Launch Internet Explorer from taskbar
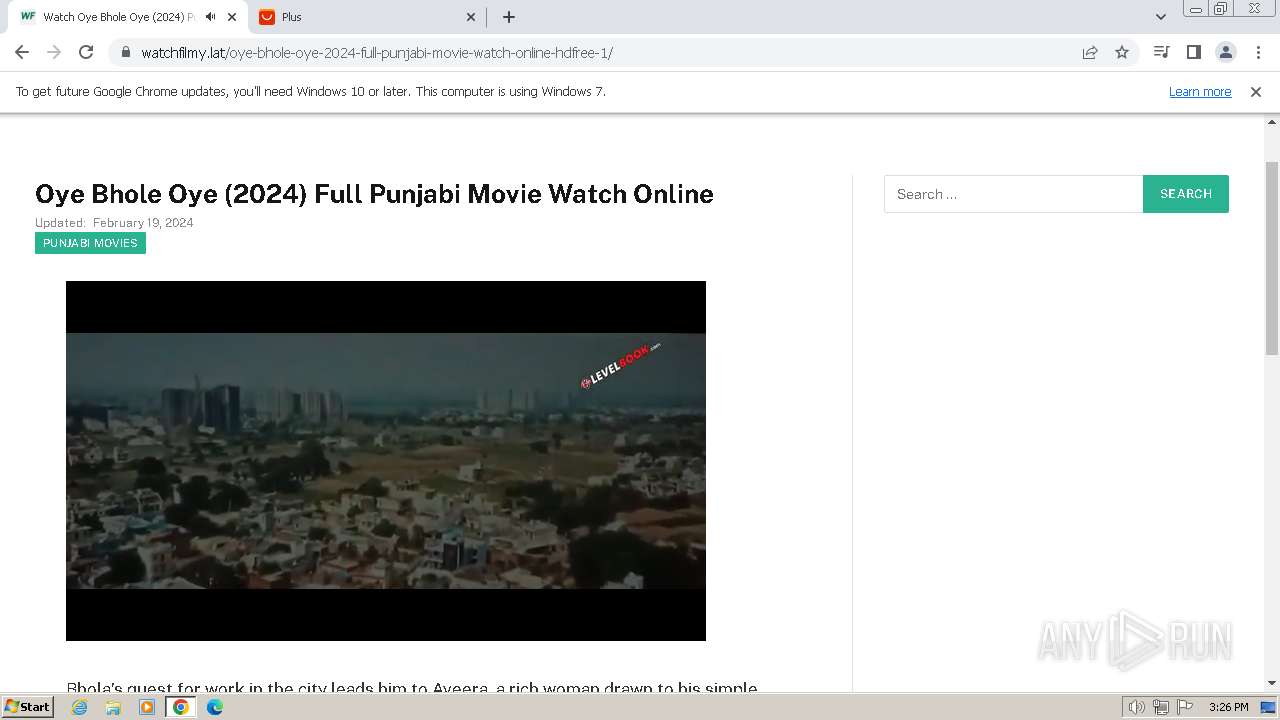 click(80, 707)
